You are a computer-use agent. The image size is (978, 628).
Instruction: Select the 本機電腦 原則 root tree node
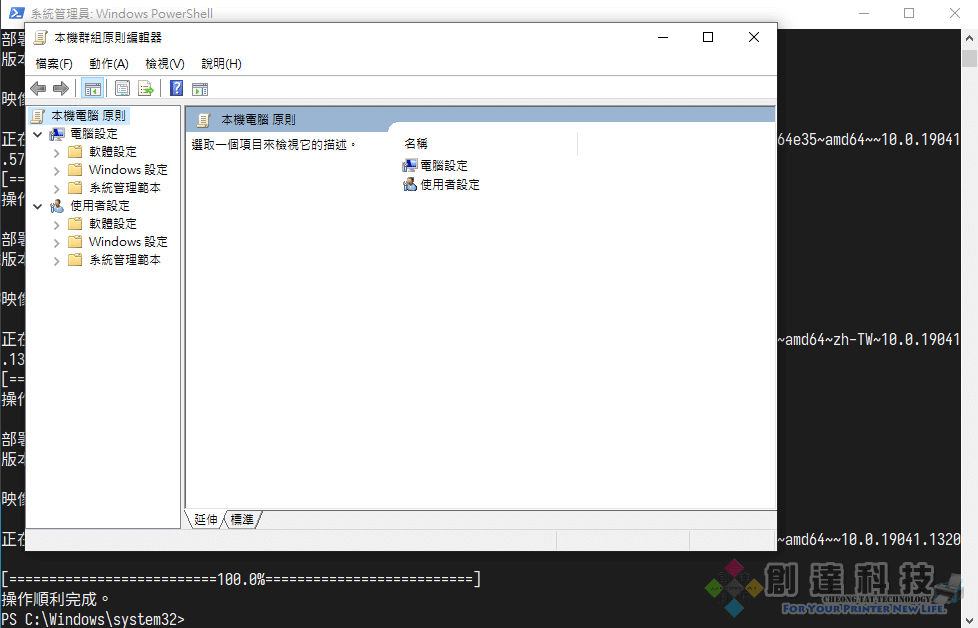coord(88,116)
